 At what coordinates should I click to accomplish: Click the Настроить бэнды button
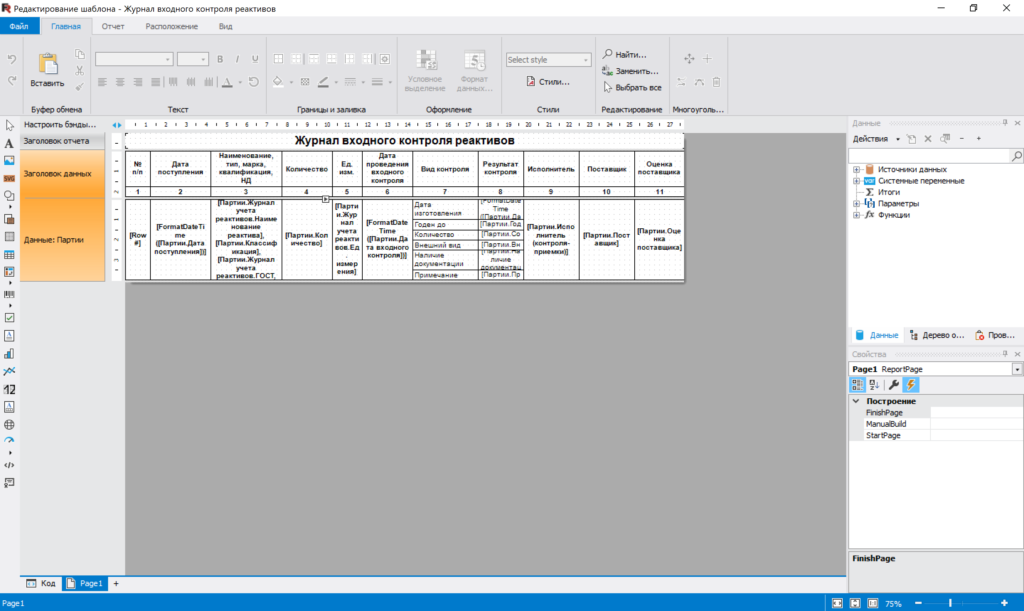[59, 124]
